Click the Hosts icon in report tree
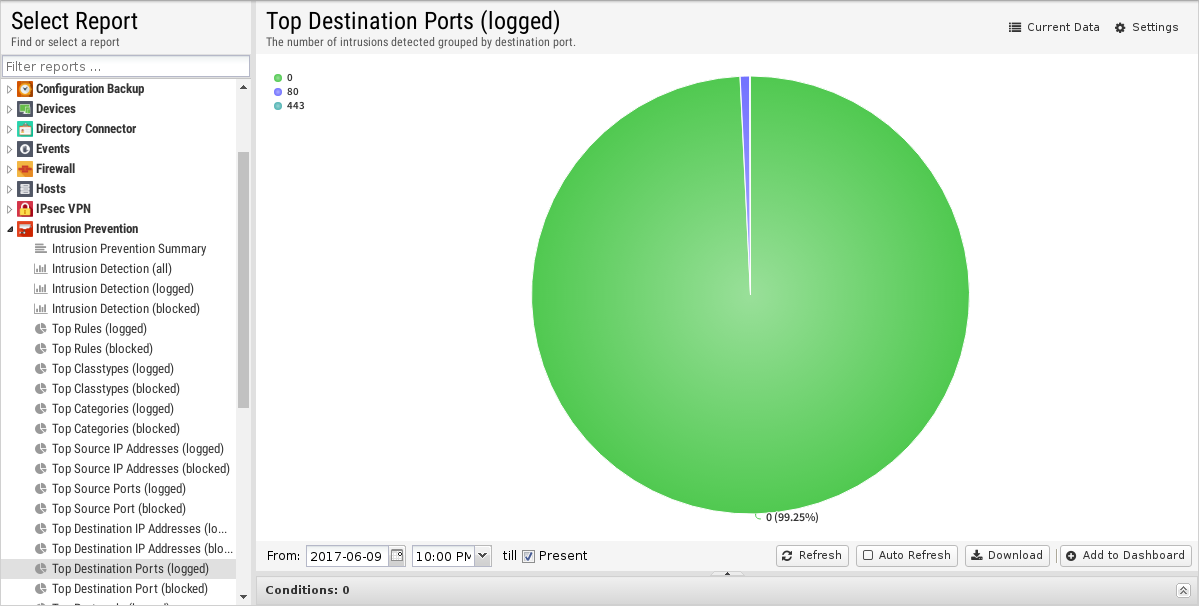 pos(24,189)
